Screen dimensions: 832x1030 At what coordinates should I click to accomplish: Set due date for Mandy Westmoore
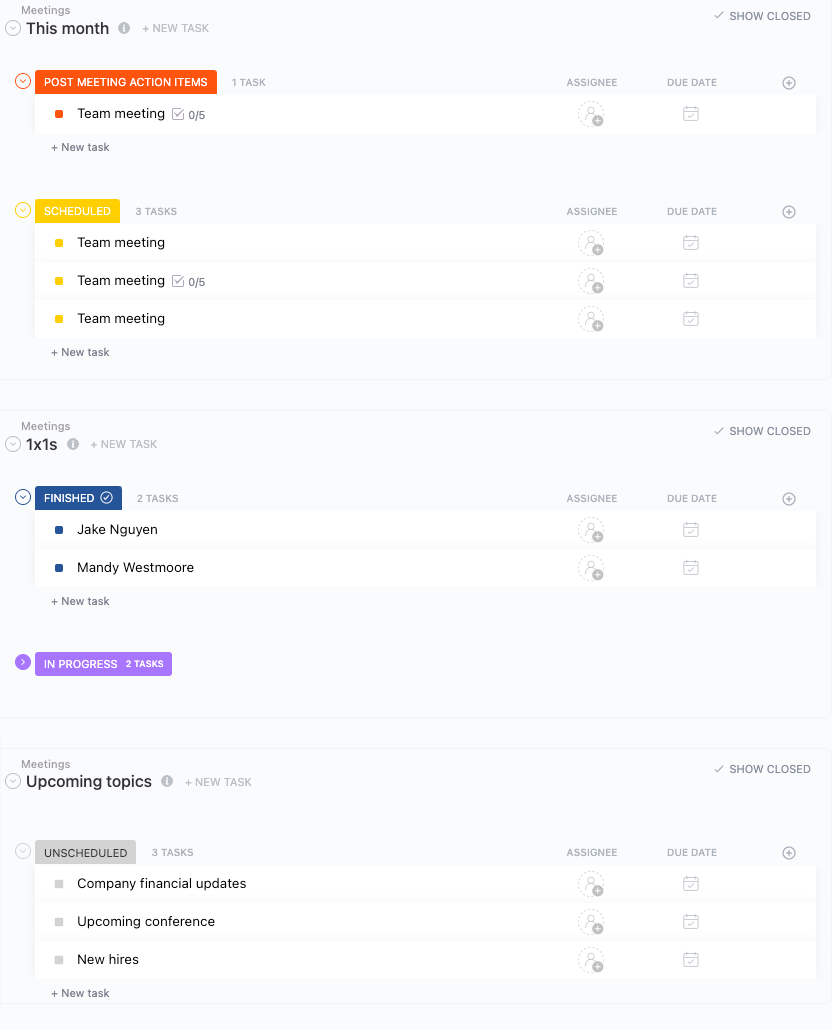pos(690,568)
